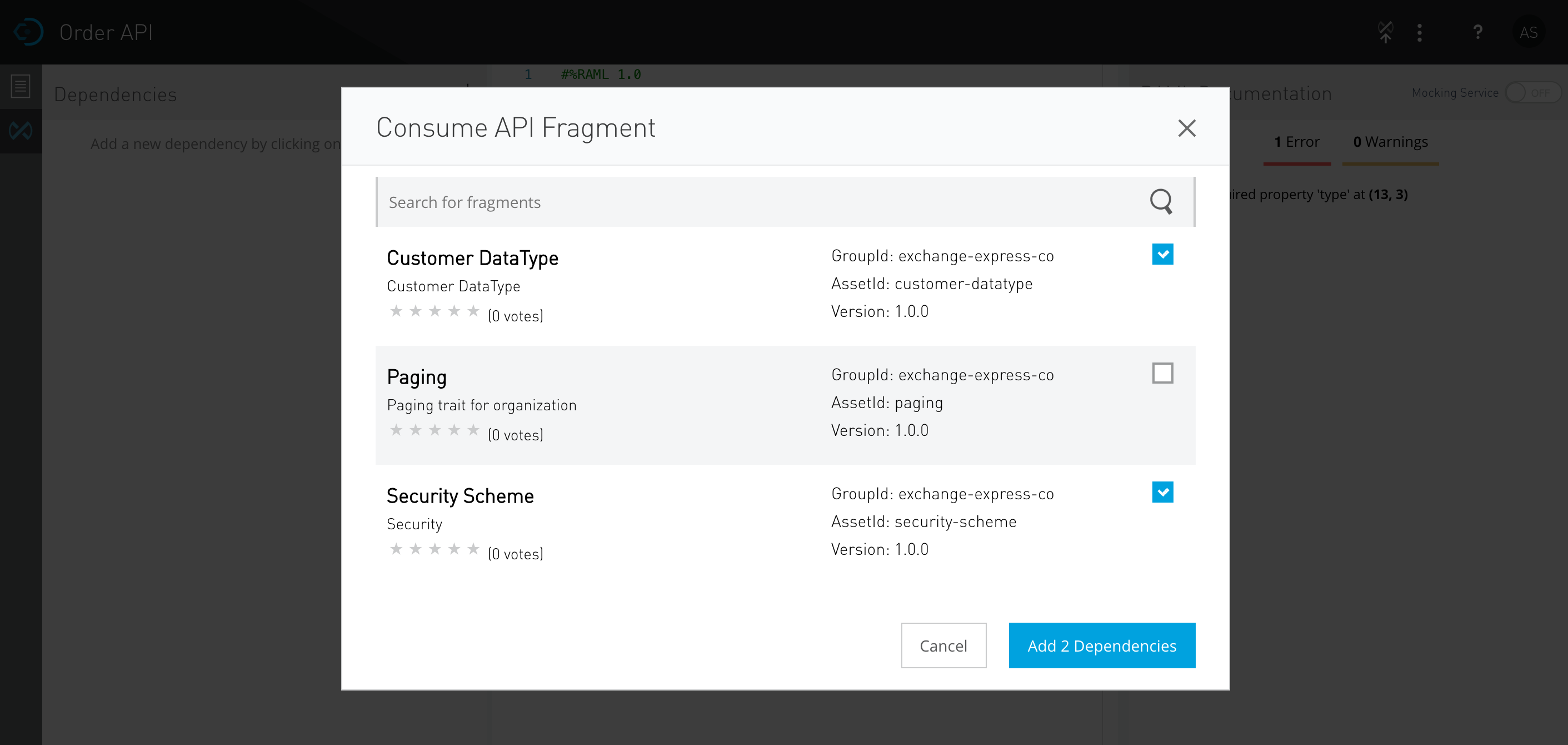Switch to the 0 Warnings tab

[1390, 142]
